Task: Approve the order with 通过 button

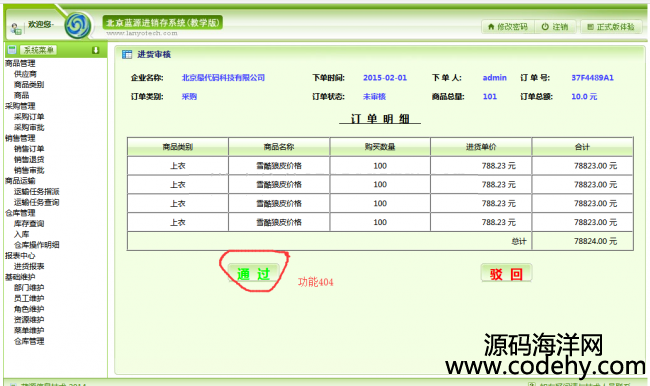Action: pos(253,274)
